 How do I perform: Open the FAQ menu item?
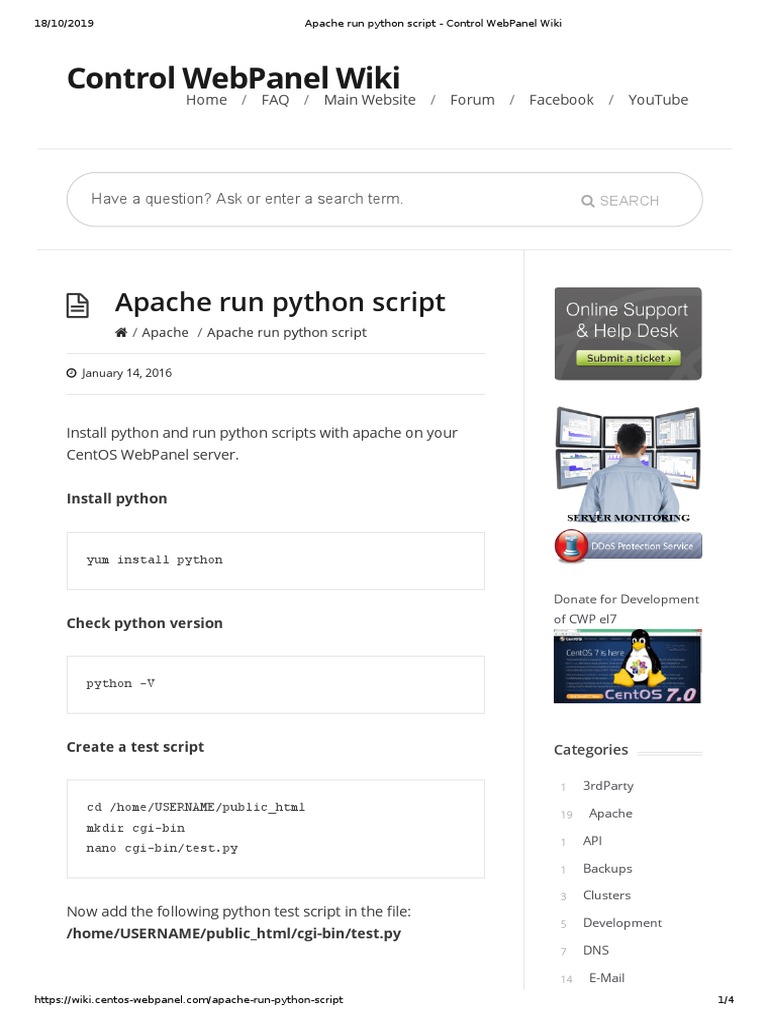pyautogui.click(x=275, y=100)
